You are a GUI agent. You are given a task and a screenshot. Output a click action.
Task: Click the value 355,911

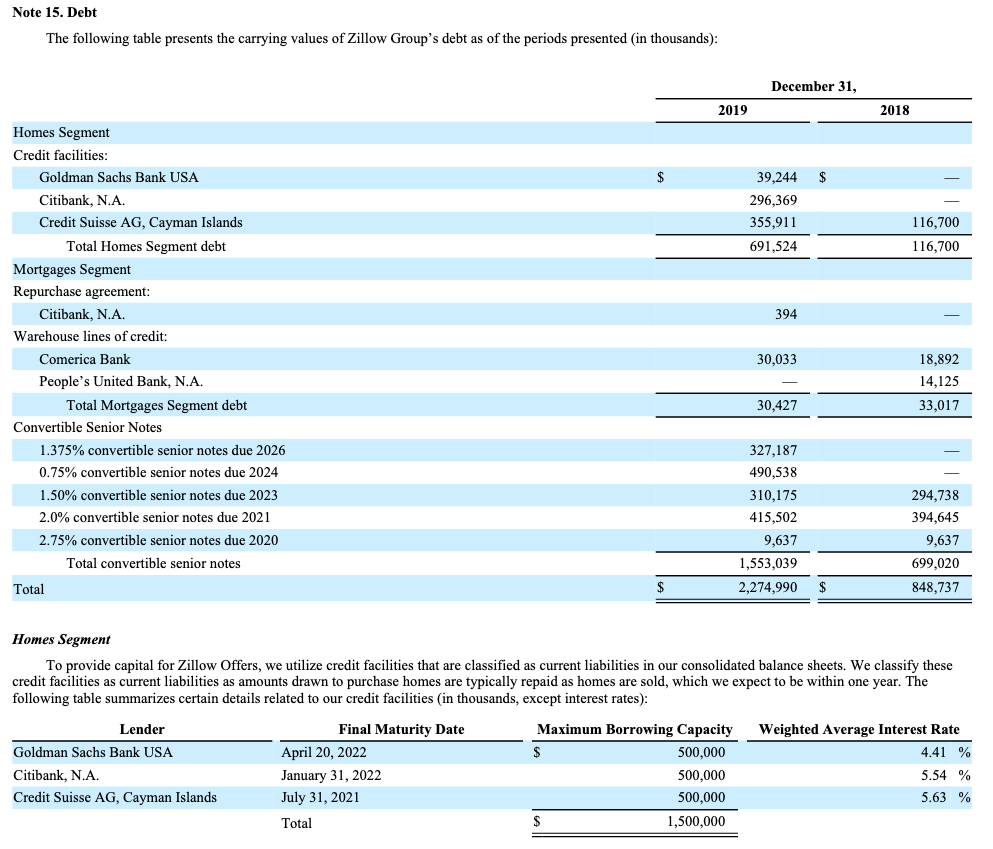[773, 222]
